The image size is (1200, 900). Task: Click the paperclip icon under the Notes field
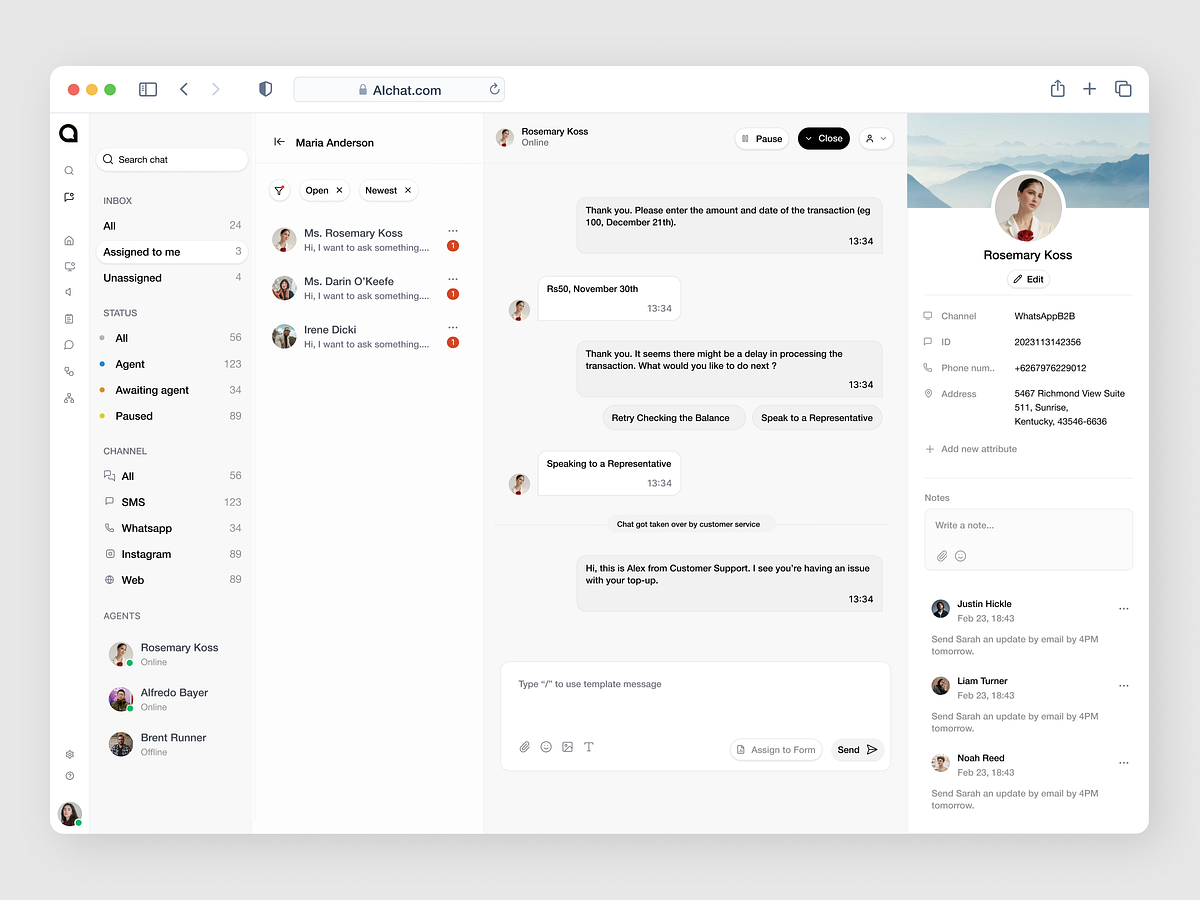[x=940, y=555]
